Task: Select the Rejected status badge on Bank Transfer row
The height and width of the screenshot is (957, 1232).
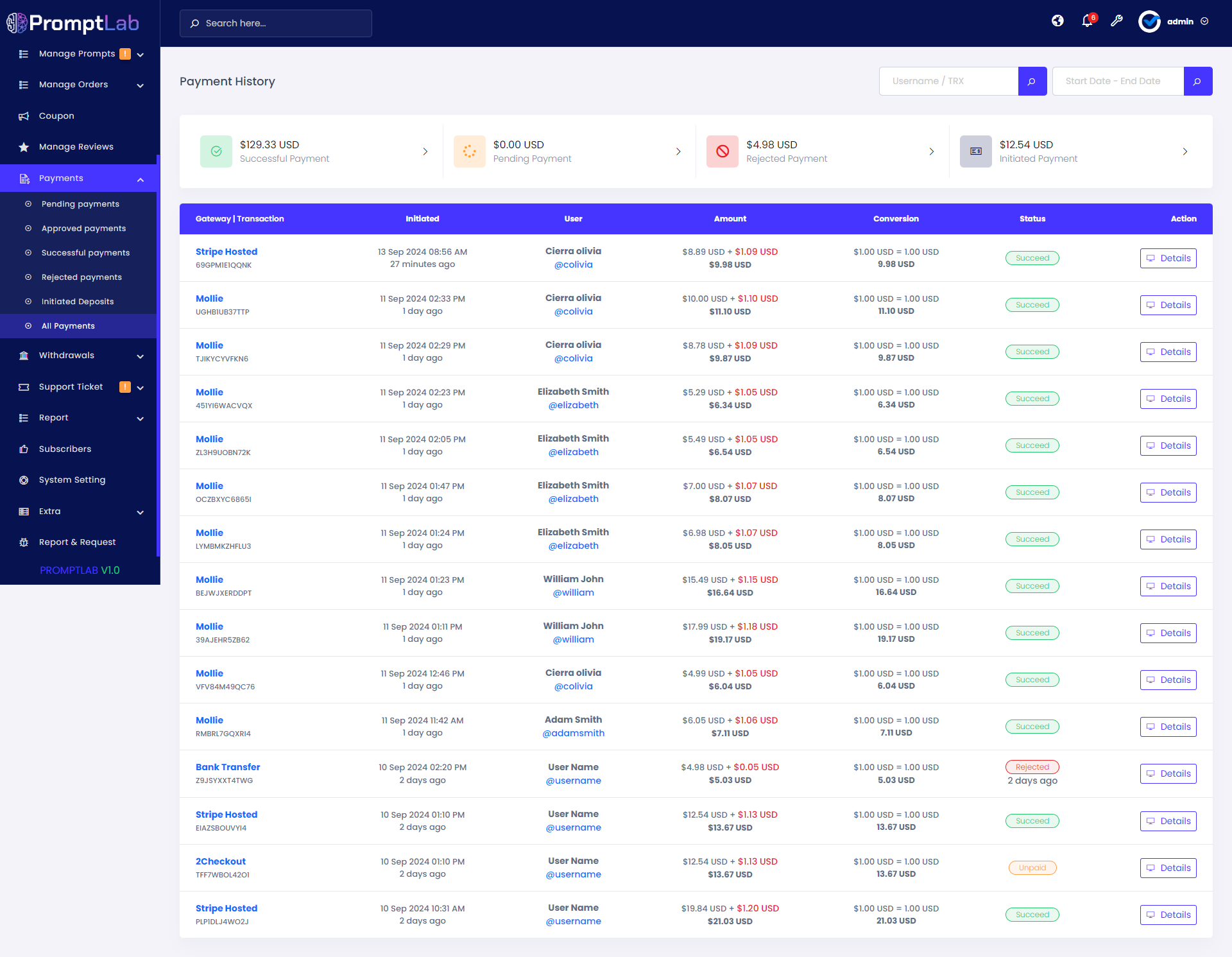Action: click(x=1032, y=766)
